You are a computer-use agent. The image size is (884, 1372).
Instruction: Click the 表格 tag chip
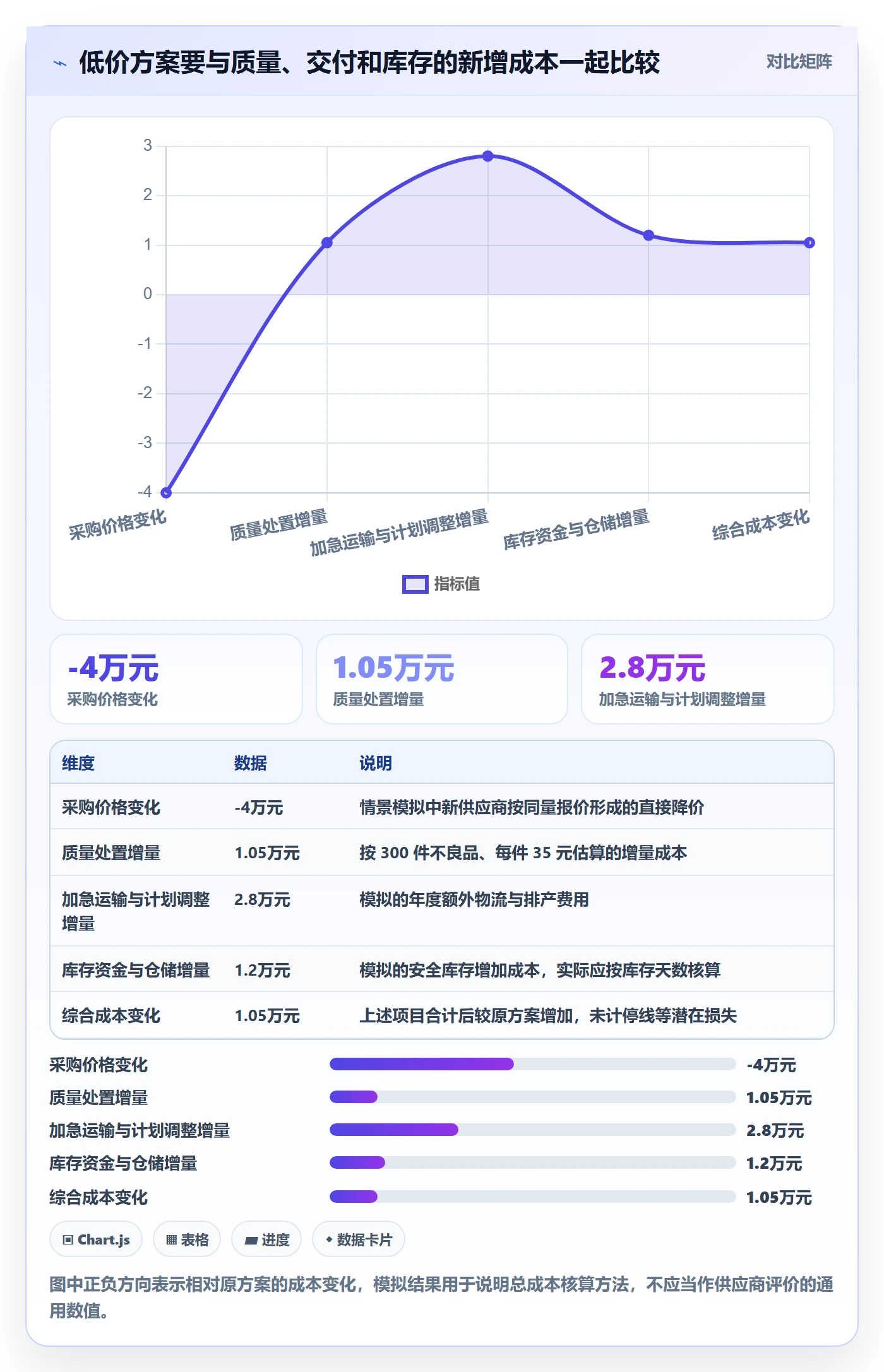click(x=187, y=1239)
